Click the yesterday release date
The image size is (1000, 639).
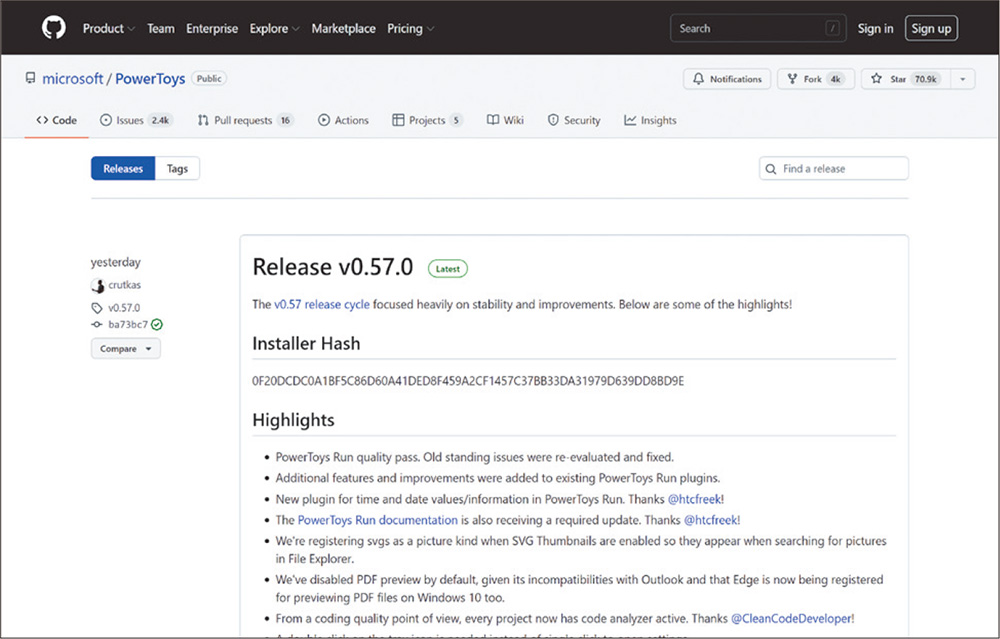[x=115, y=262]
